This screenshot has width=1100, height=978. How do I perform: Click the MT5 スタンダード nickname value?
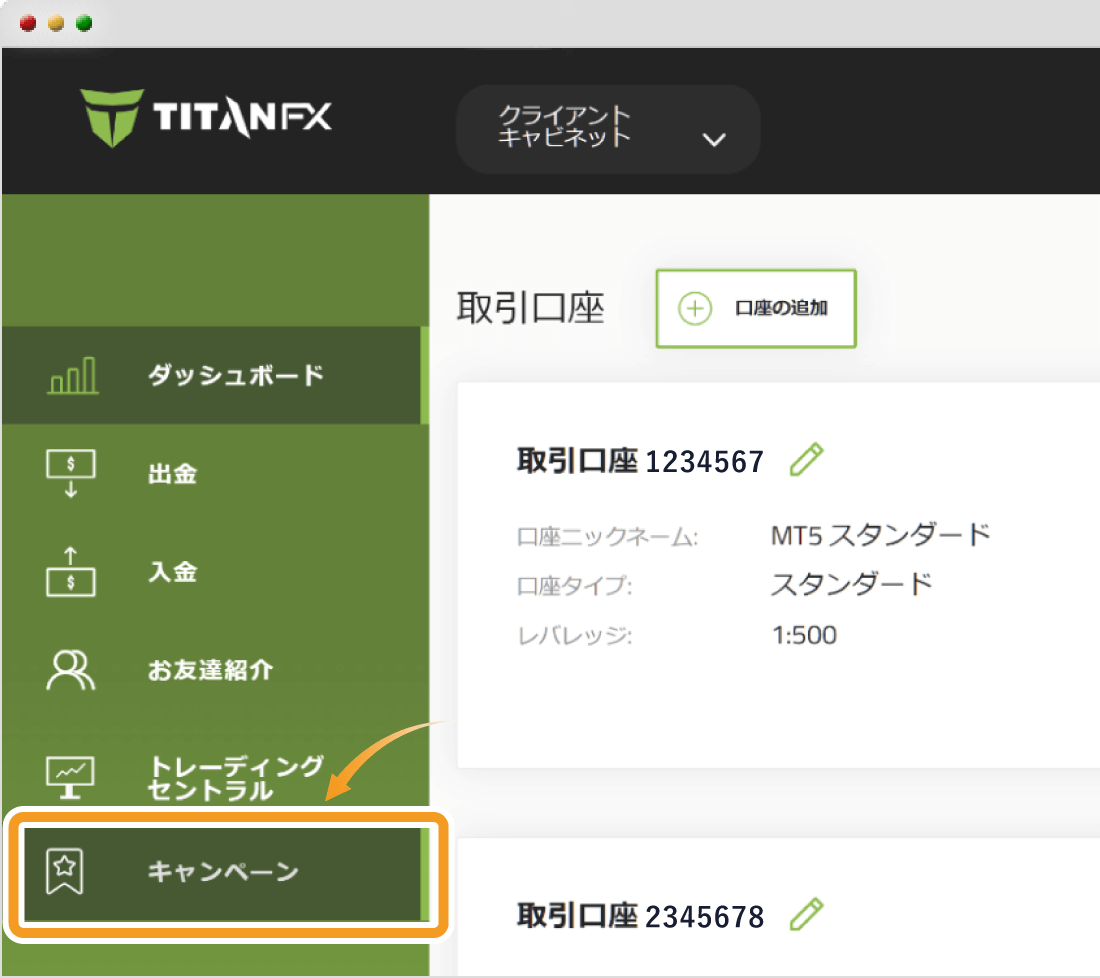click(x=880, y=535)
